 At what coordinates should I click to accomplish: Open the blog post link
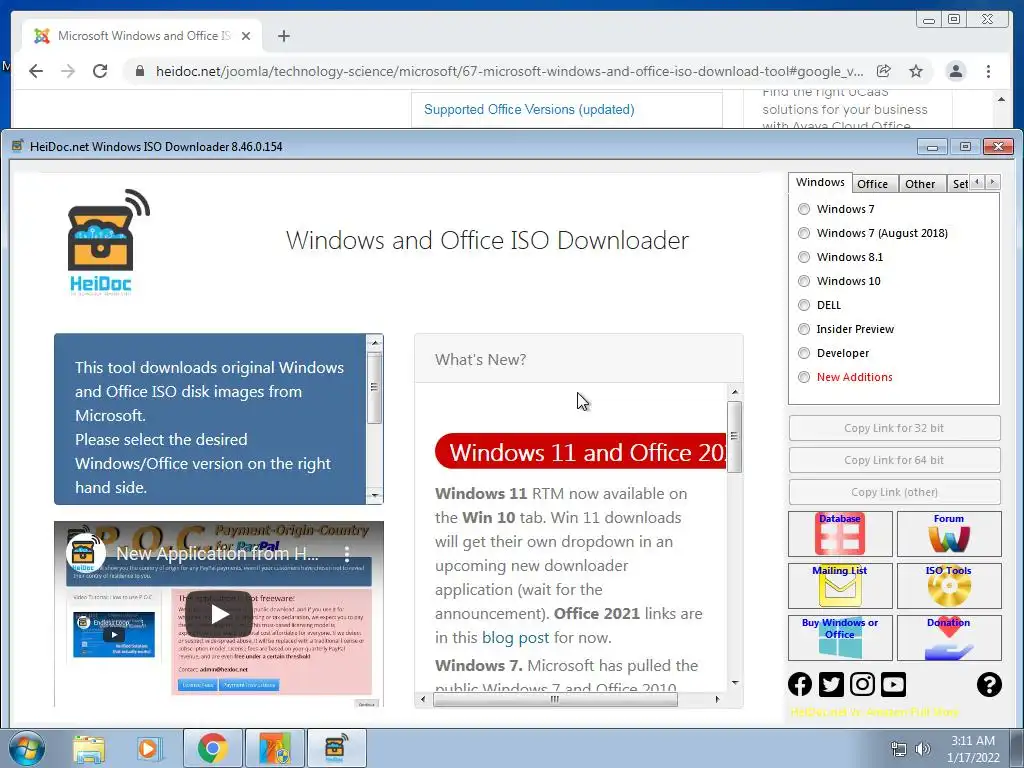pos(515,637)
